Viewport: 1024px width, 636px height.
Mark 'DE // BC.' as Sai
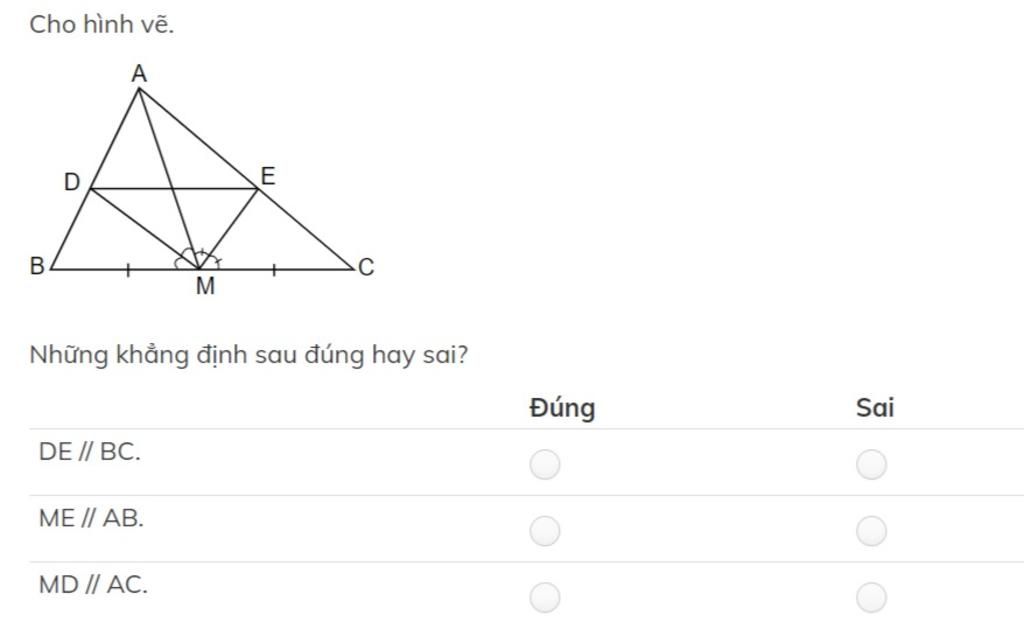[x=871, y=464]
